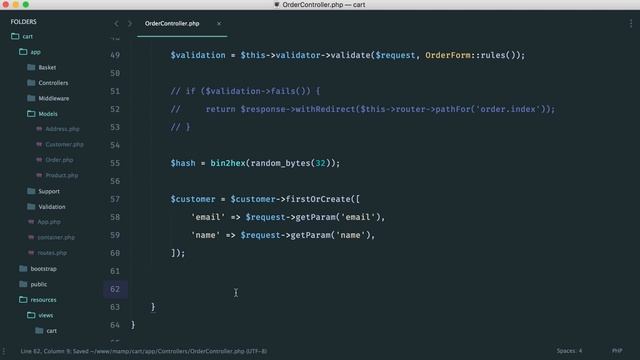
Task: Open routes.php in the sidebar
Action: 52,253
